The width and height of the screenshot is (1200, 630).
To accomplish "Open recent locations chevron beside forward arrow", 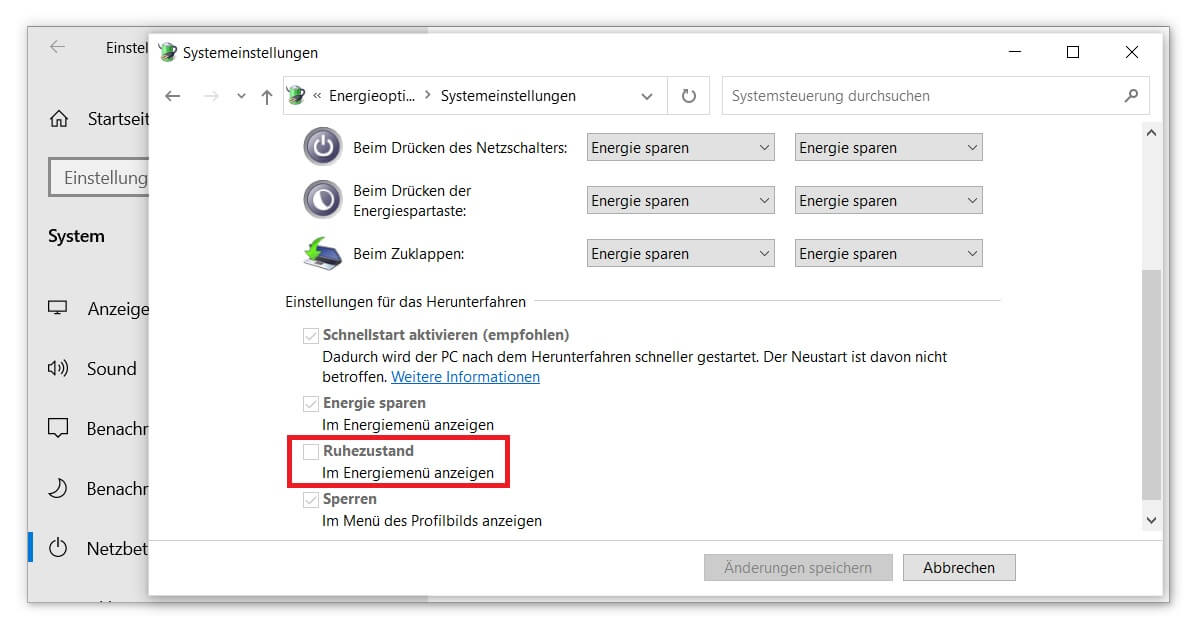I will (x=241, y=96).
